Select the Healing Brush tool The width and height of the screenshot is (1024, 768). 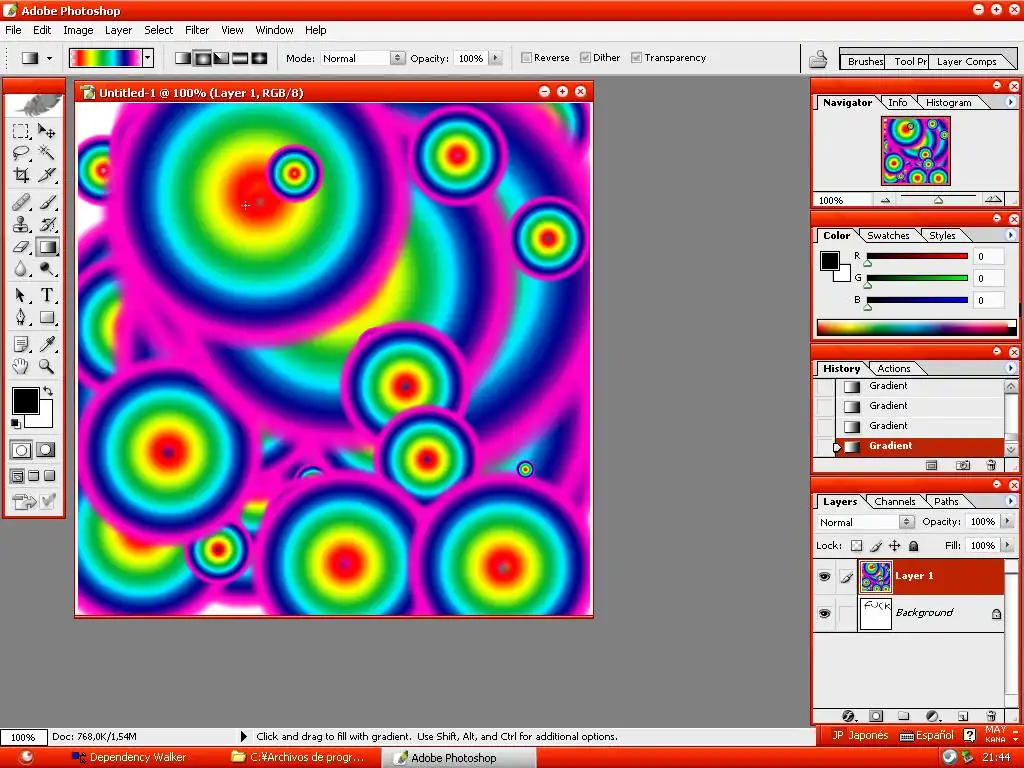click(x=21, y=202)
